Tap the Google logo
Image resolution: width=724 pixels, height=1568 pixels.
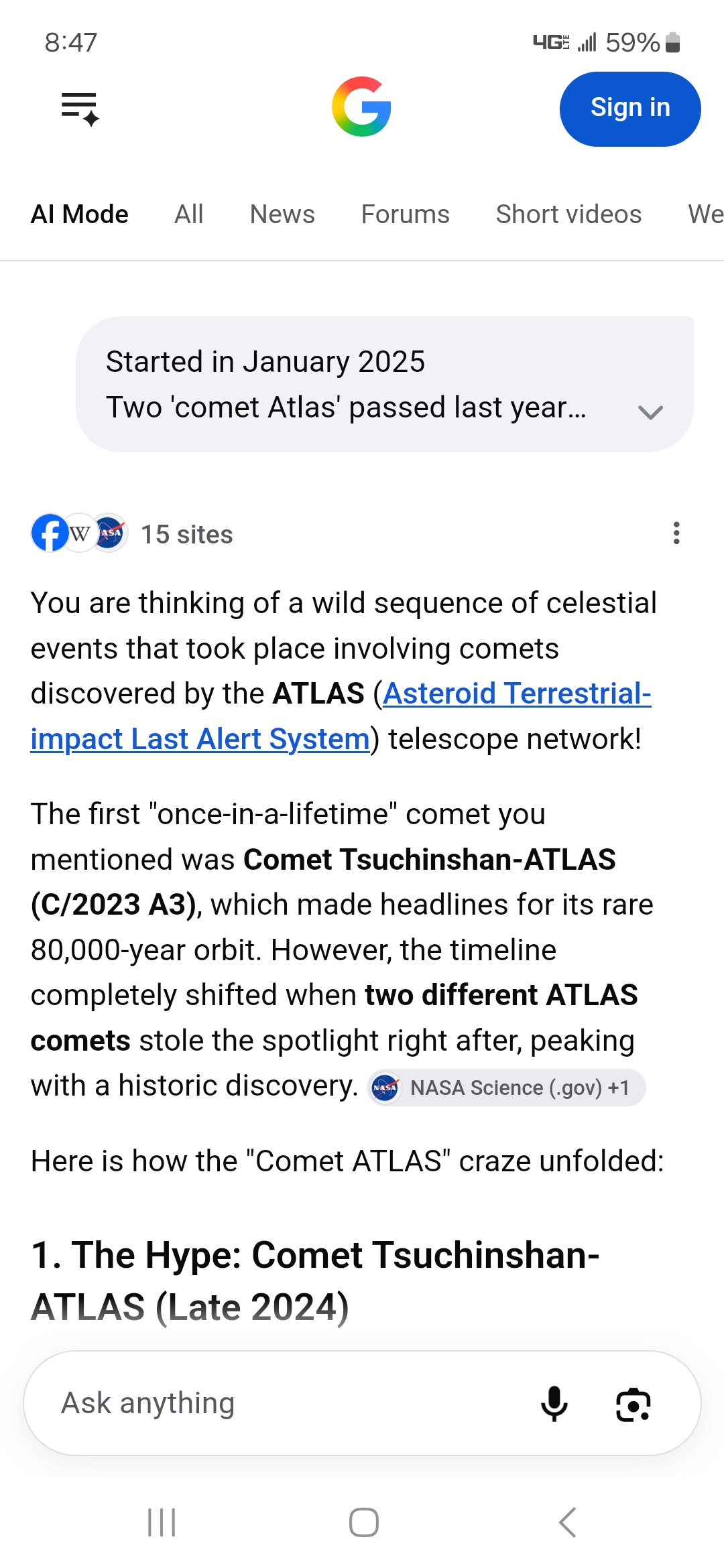tap(361, 107)
